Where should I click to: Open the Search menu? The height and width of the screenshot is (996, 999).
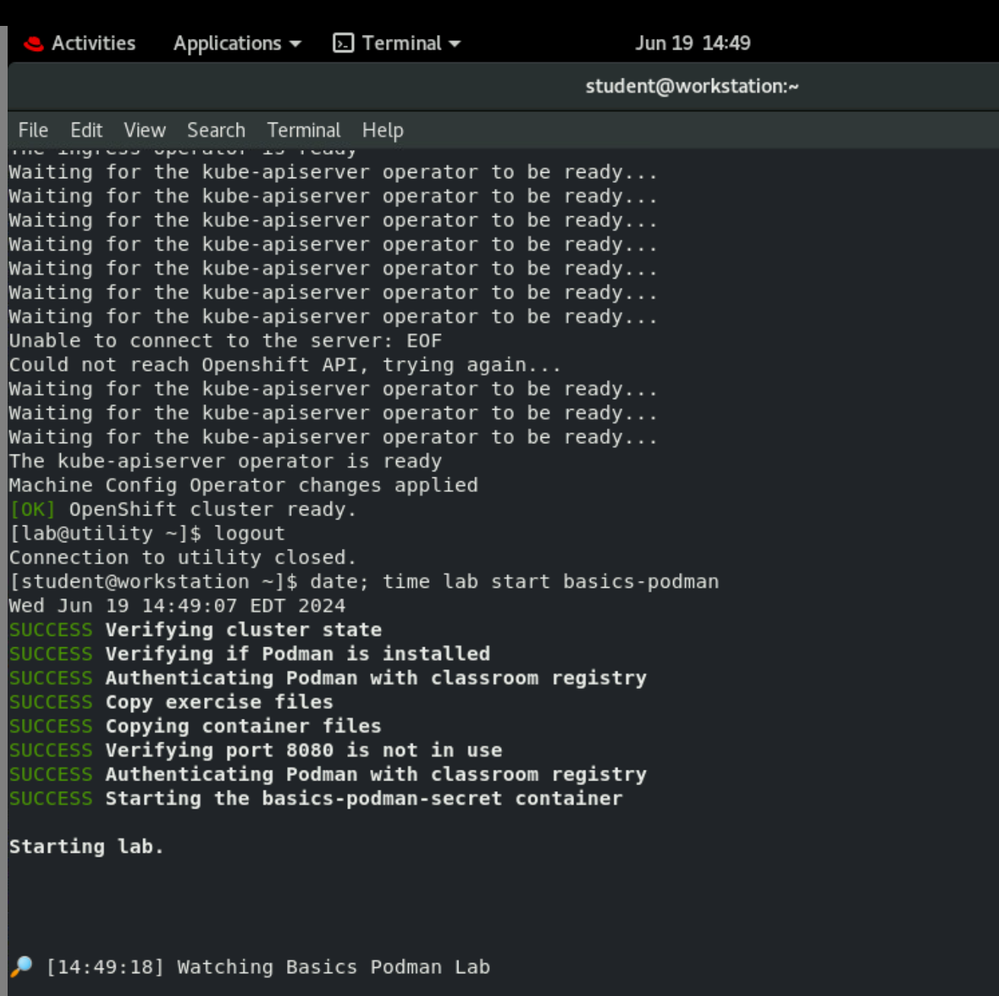coord(216,130)
